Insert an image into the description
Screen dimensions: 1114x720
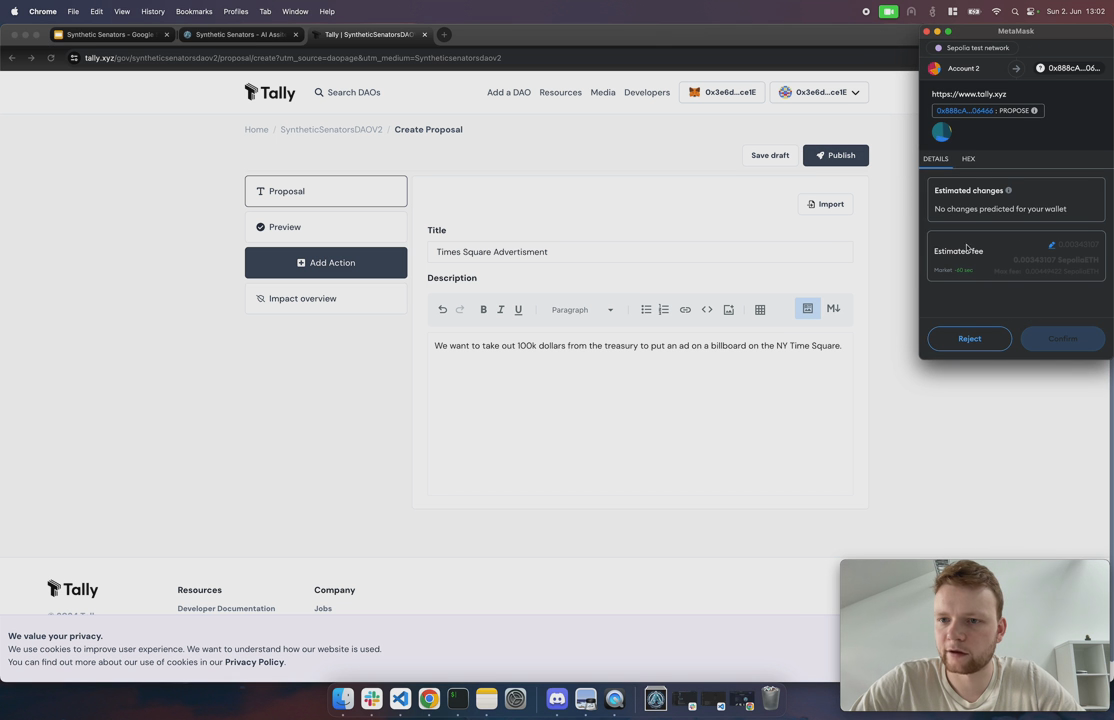pos(728,309)
